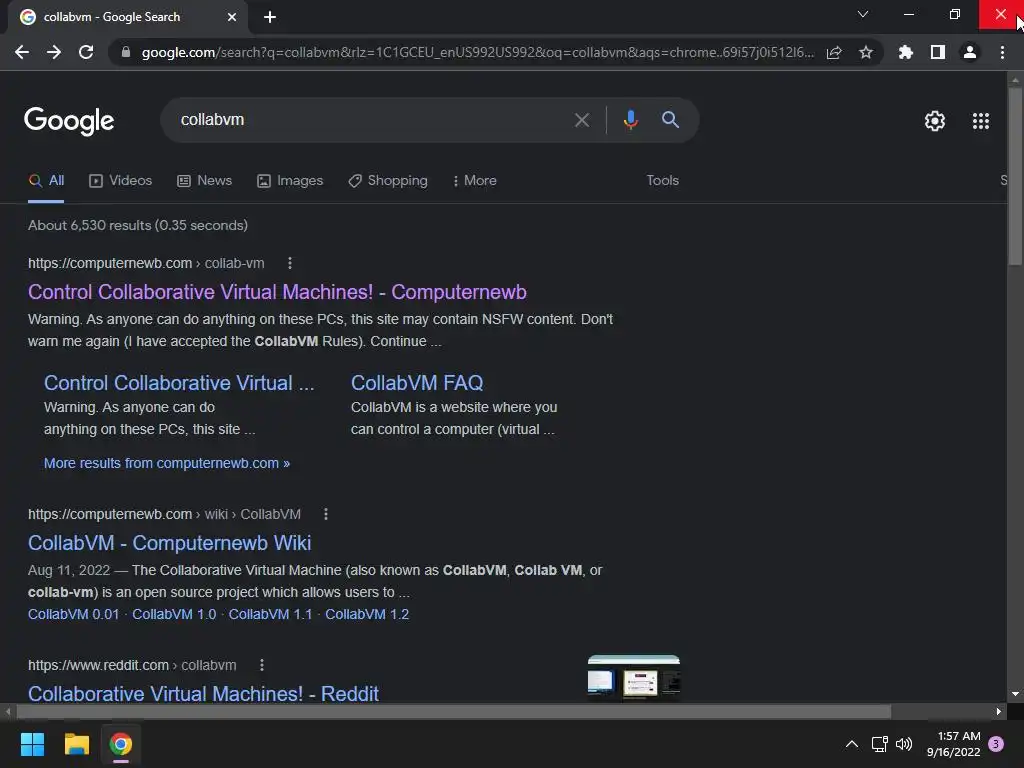Expand the More search categories menu
1024x768 pixels.
pyautogui.click(x=475, y=181)
